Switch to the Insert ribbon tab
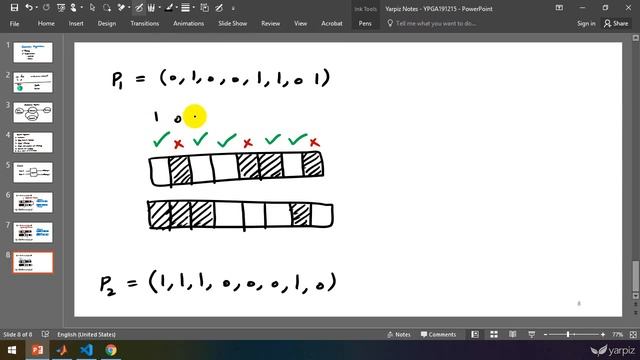The image size is (640, 360). tap(76, 24)
